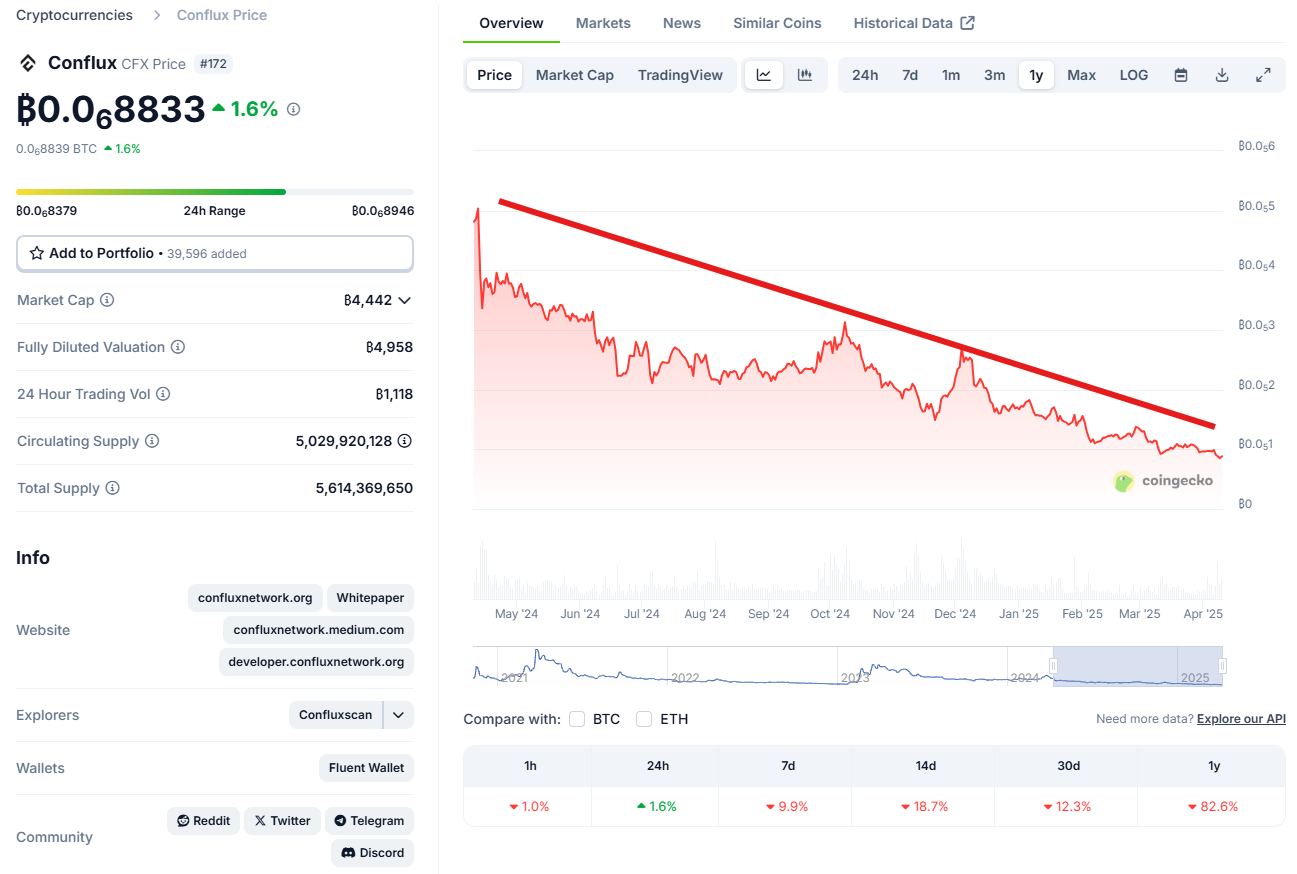Select the 1y range
Screen dimensions: 1297x874
click(x=1036, y=75)
